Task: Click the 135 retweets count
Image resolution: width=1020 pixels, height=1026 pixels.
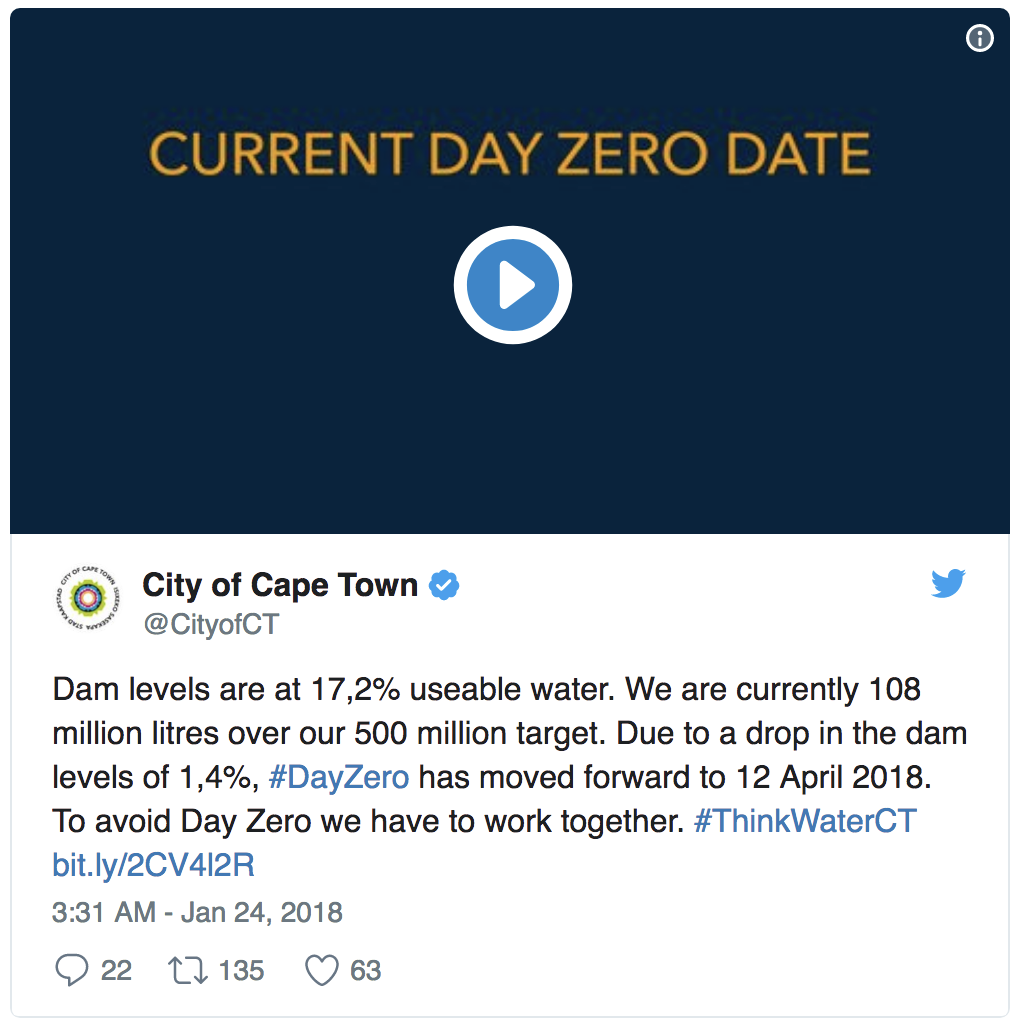Action: pos(241,970)
